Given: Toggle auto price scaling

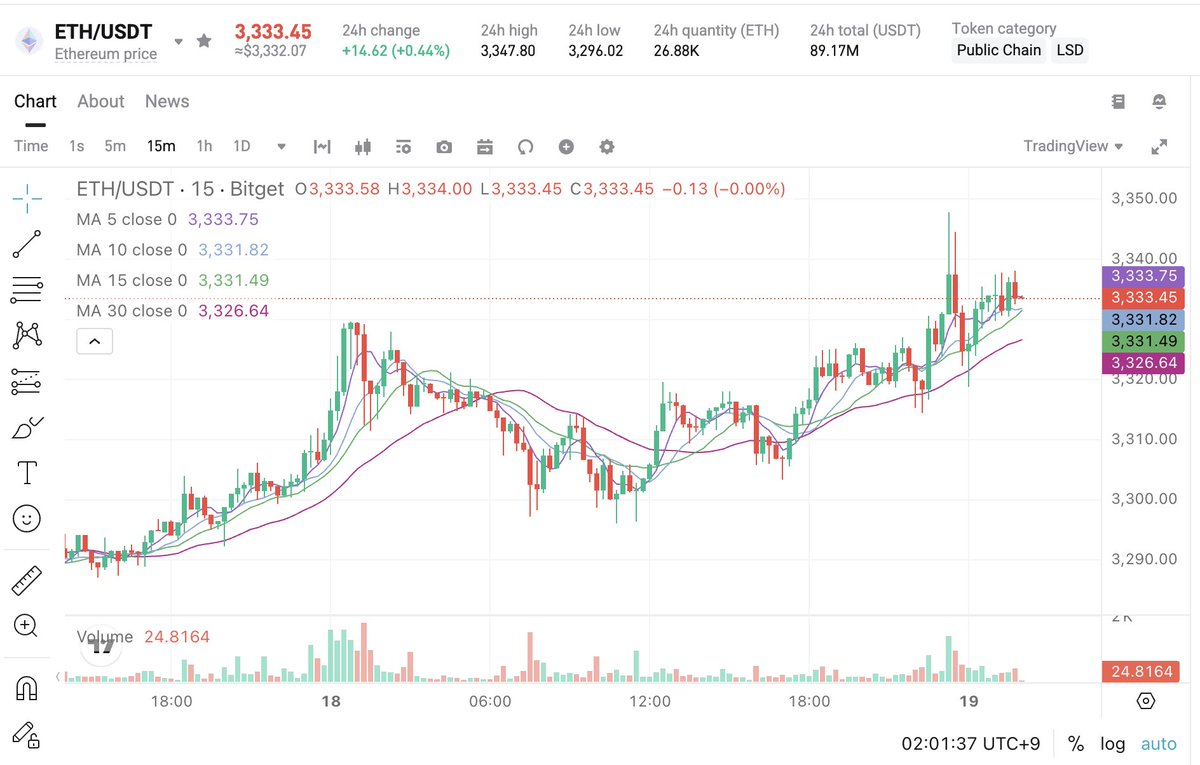Looking at the screenshot, I should coord(1158,744).
